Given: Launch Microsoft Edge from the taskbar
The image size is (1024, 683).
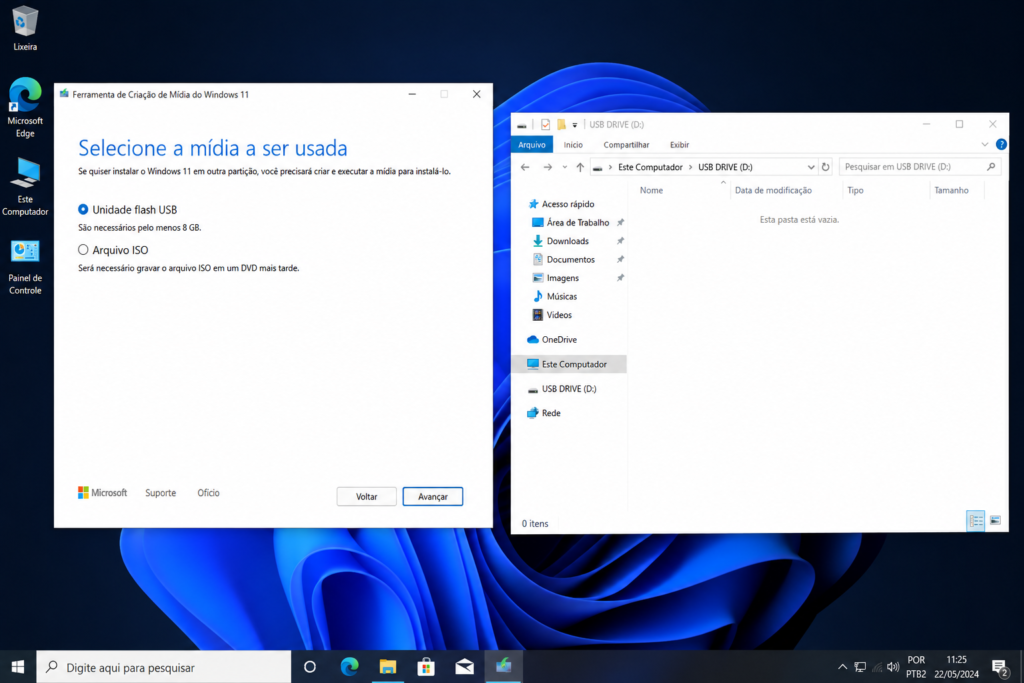Looking at the screenshot, I should (349, 667).
